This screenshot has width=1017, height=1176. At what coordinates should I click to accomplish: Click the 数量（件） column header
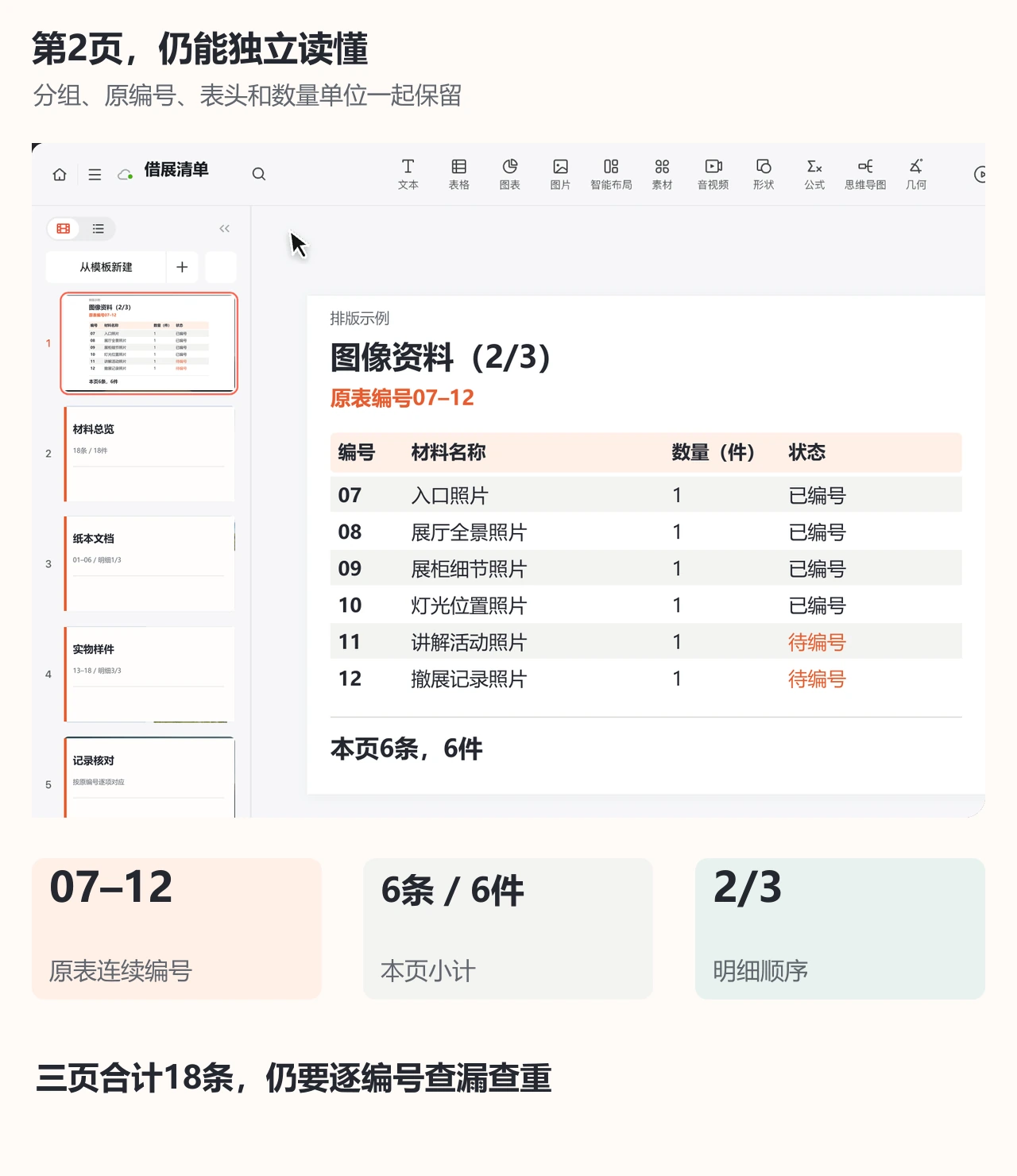click(x=713, y=453)
